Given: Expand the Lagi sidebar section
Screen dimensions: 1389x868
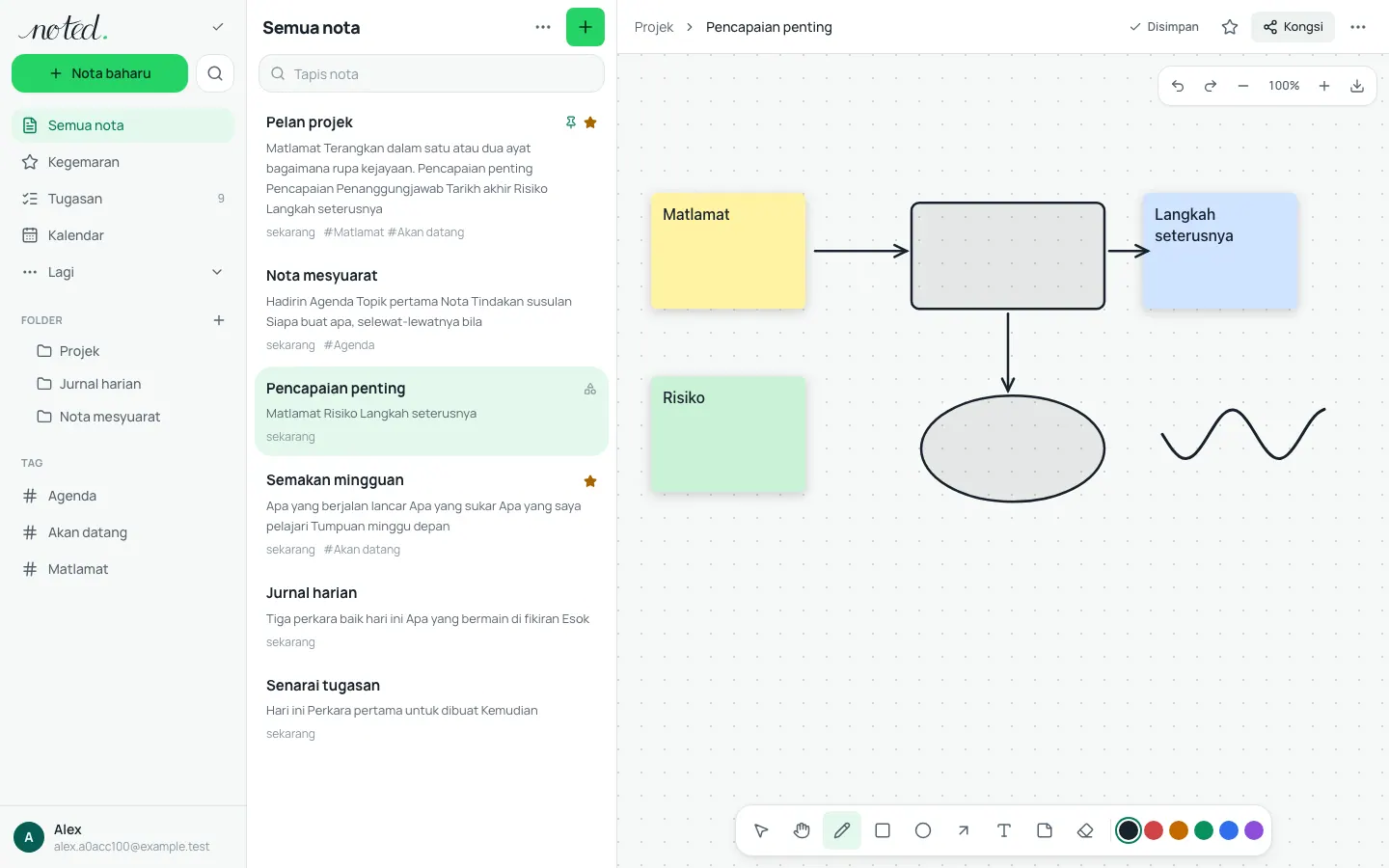Looking at the screenshot, I should point(123,272).
